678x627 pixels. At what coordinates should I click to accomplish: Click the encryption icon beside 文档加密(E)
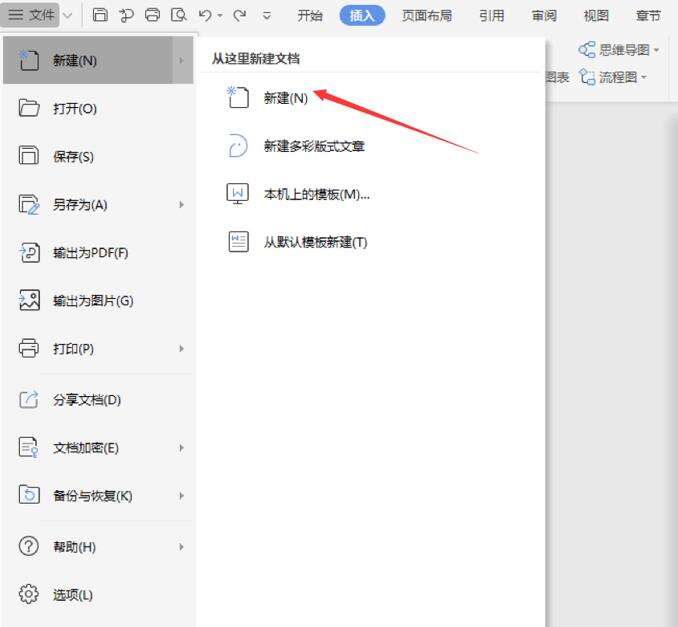(29, 448)
